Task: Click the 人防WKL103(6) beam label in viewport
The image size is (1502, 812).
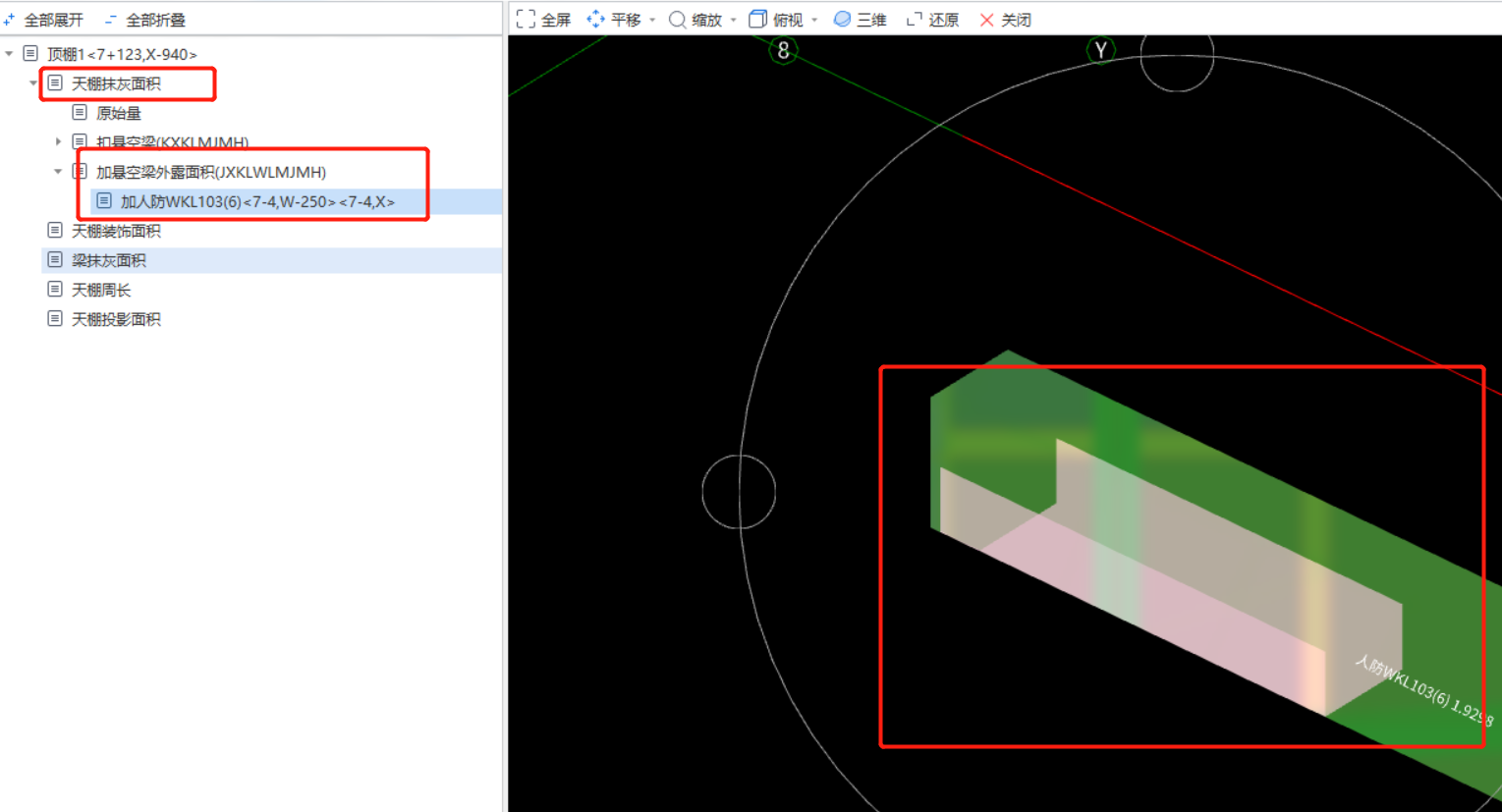Action: pyautogui.click(x=1423, y=691)
